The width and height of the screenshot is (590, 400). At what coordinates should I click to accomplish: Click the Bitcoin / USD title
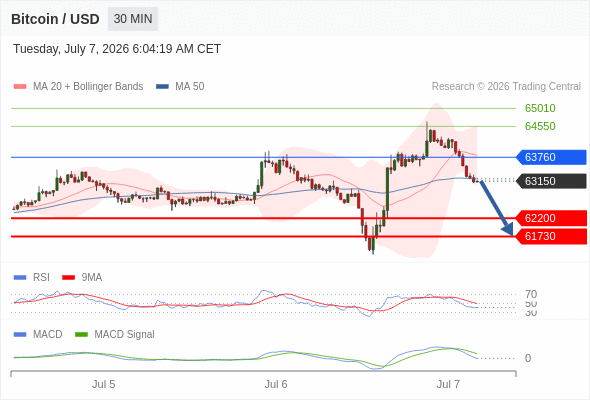(x=55, y=19)
